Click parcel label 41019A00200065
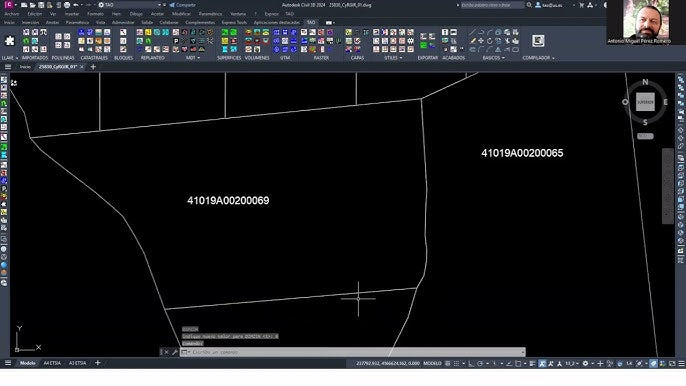This screenshot has width=686, height=386. tap(522, 153)
